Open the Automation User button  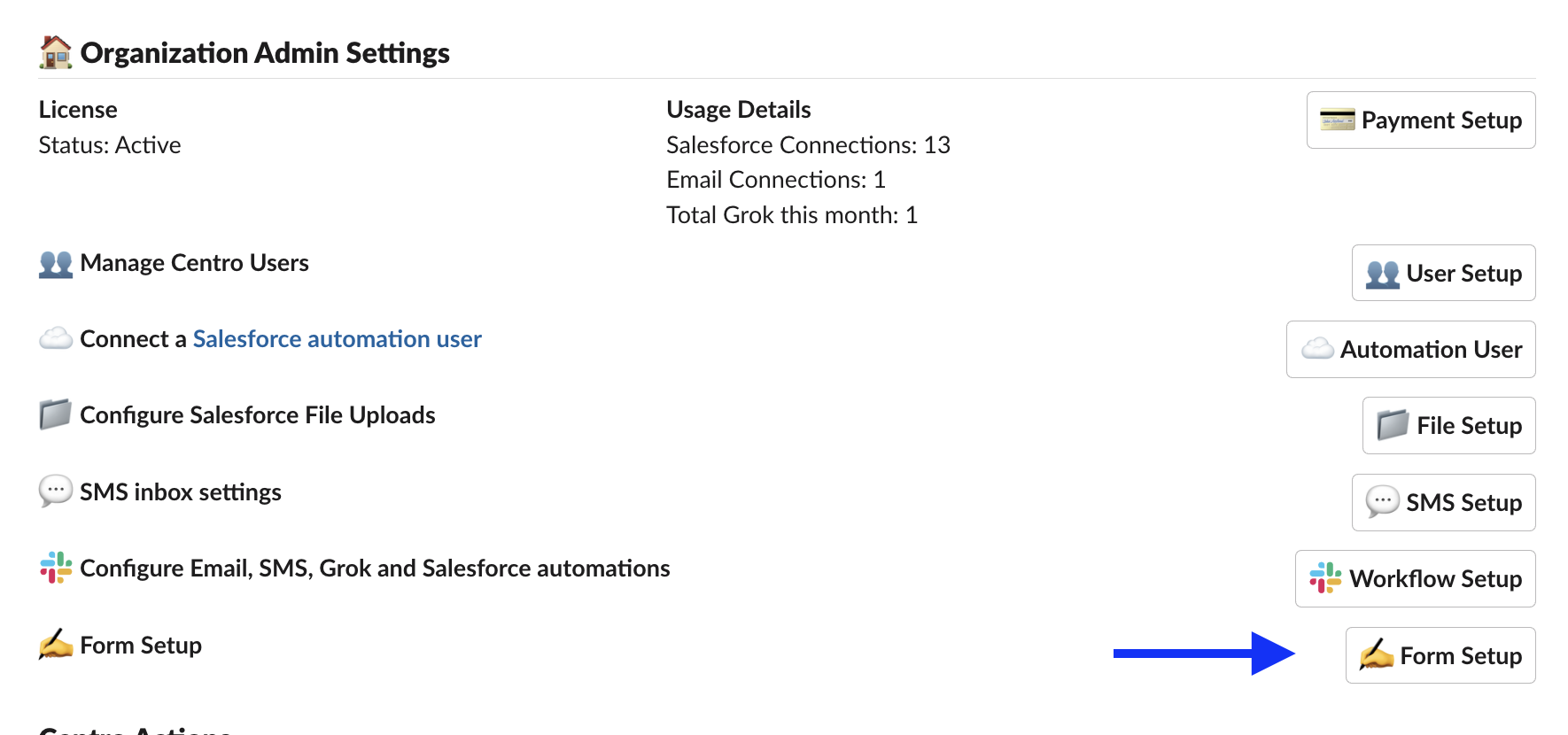[x=1411, y=349]
